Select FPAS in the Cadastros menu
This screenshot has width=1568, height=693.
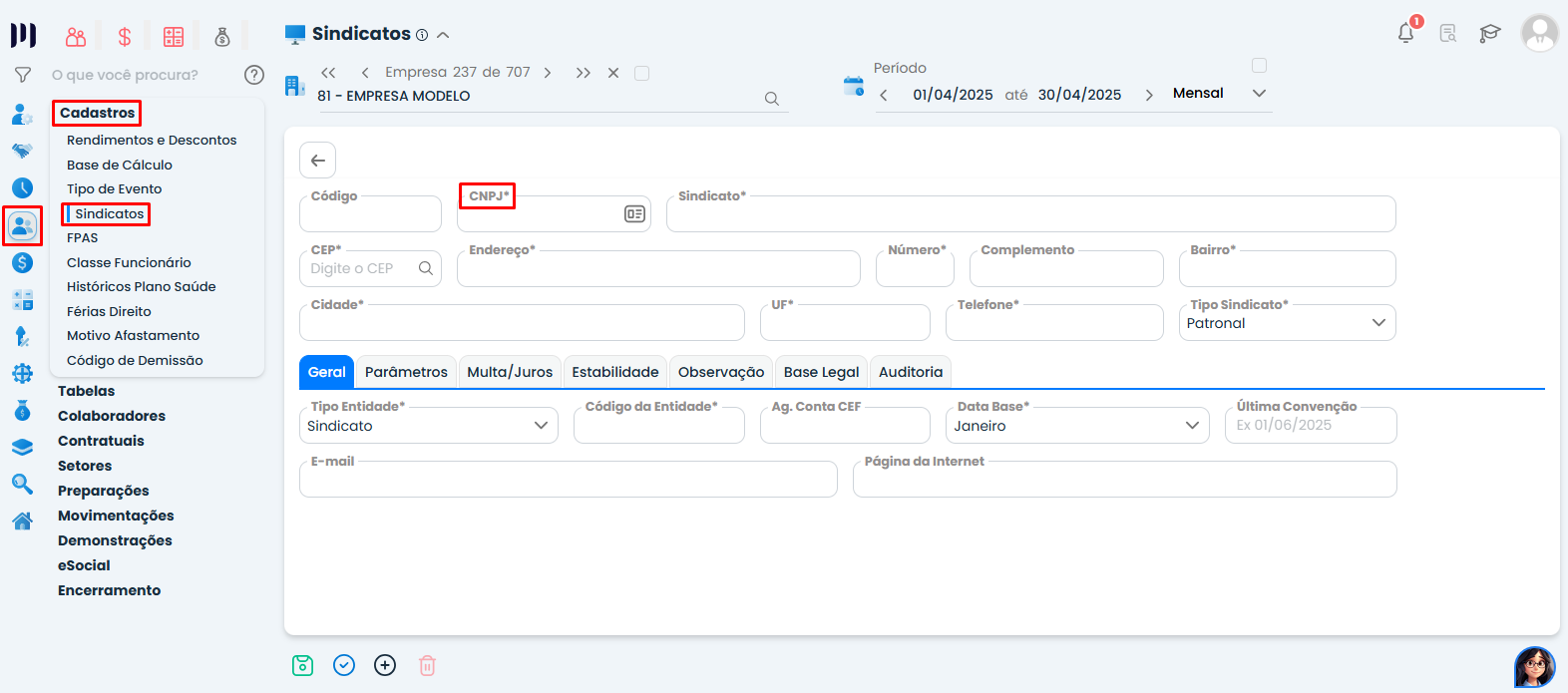click(x=83, y=238)
